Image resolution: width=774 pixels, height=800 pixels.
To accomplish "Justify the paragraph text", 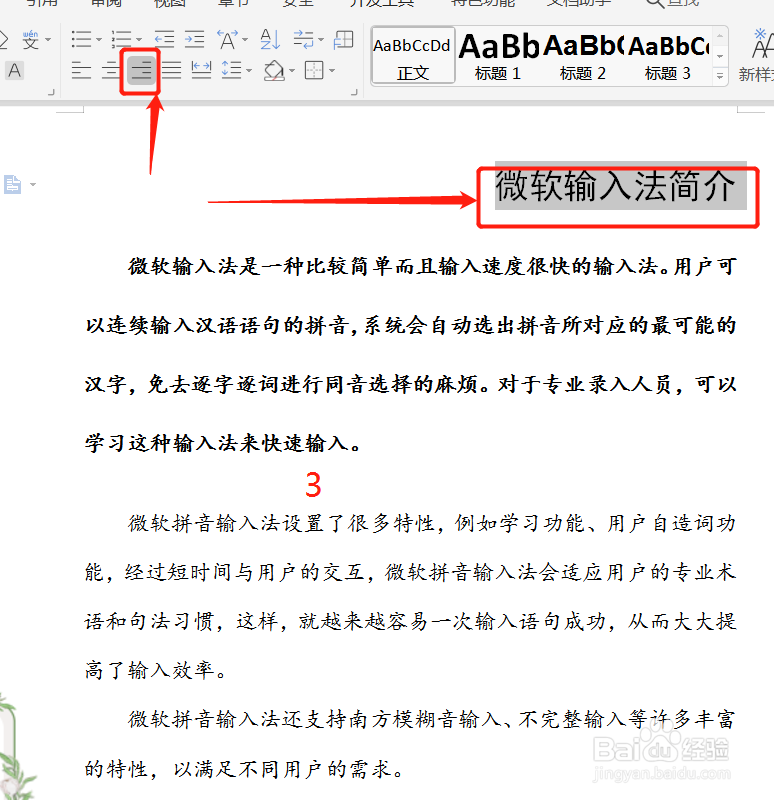I will (171, 70).
